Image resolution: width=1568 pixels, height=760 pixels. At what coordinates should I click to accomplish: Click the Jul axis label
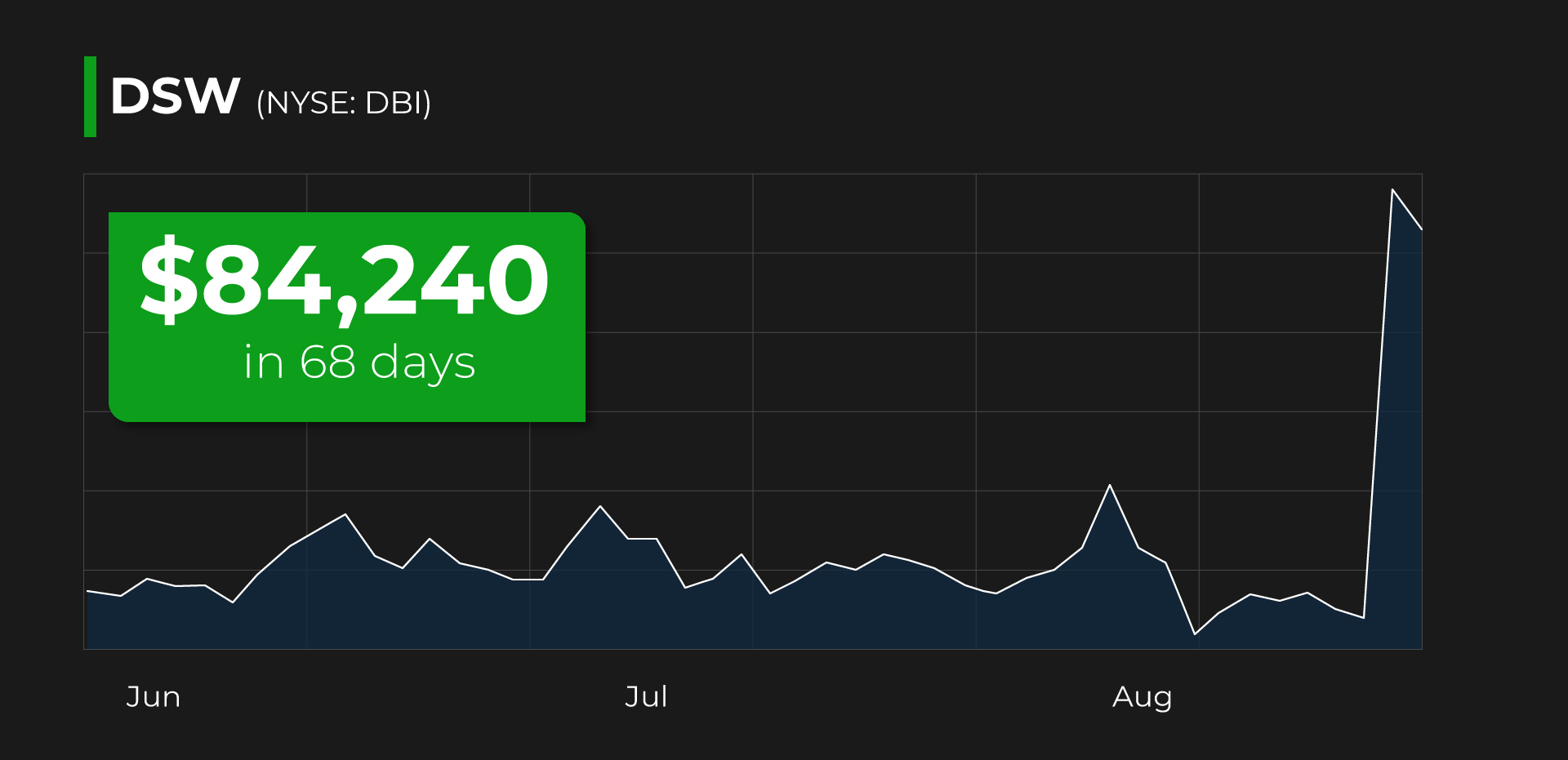[646, 697]
